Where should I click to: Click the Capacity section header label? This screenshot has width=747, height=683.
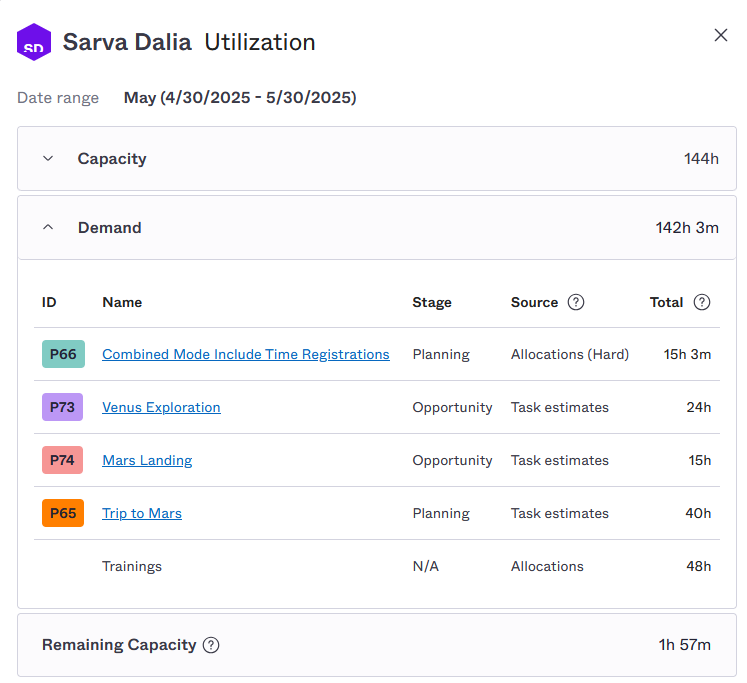click(x=112, y=159)
